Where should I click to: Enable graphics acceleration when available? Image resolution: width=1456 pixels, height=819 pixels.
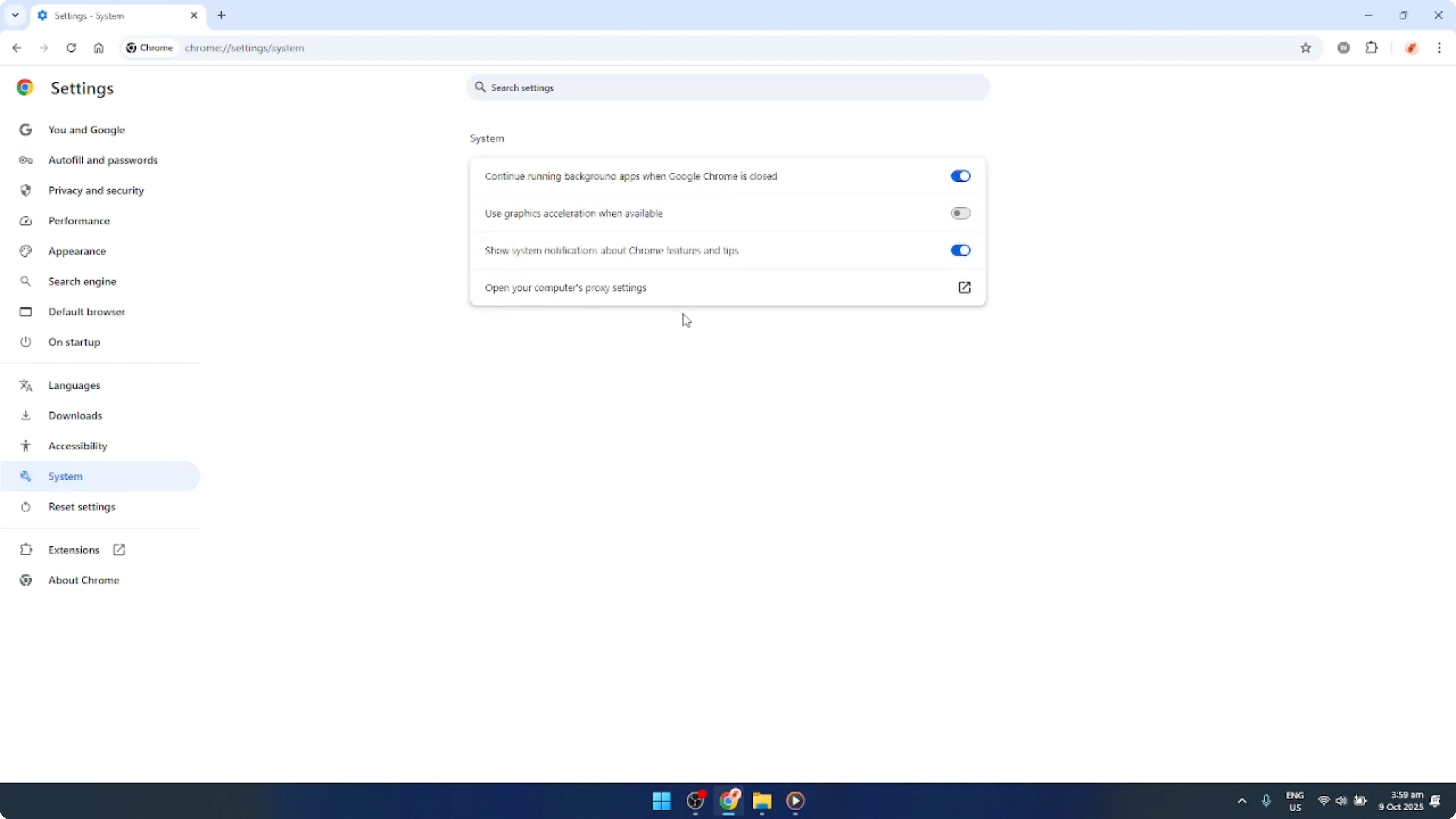960,213
